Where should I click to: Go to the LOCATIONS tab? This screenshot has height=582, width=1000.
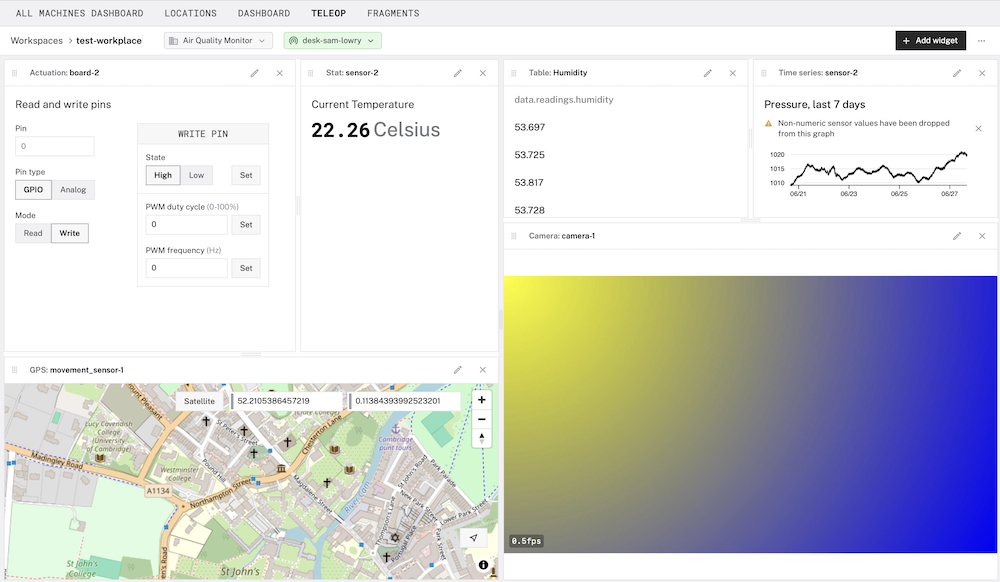[190, 13]
